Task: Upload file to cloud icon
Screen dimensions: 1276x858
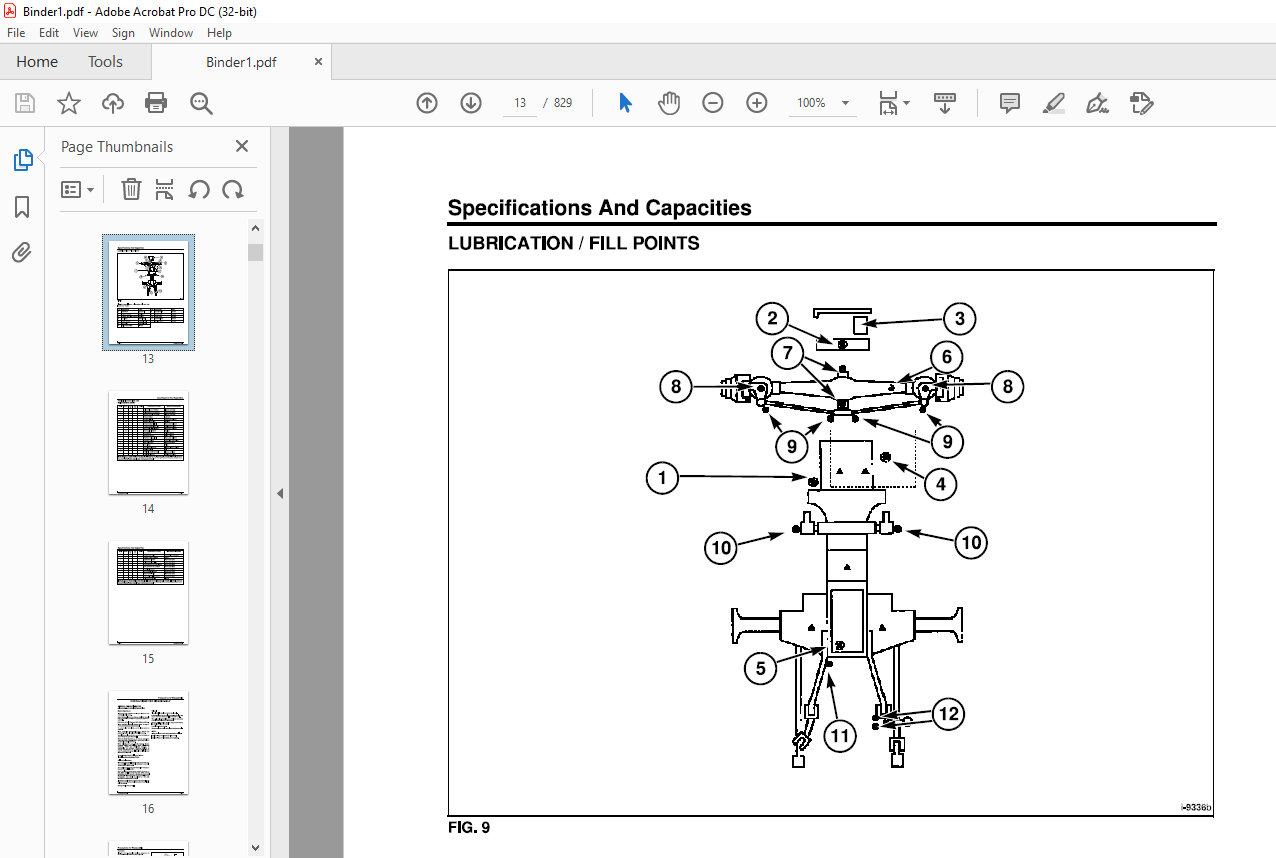Action: 113,103
